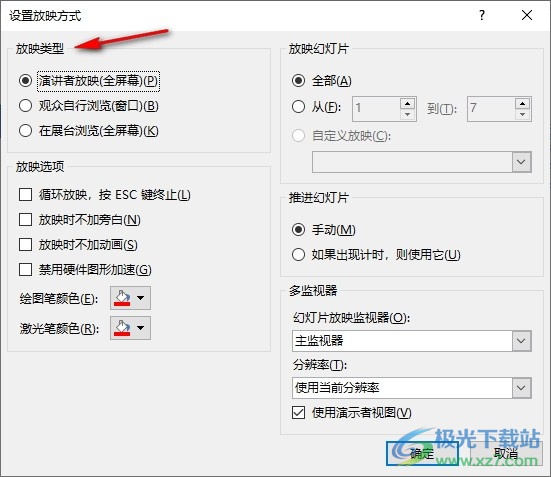The image size is (551, 477).
Task: Uncheck 使用演示者视图 checkbox
Action: 298,412
